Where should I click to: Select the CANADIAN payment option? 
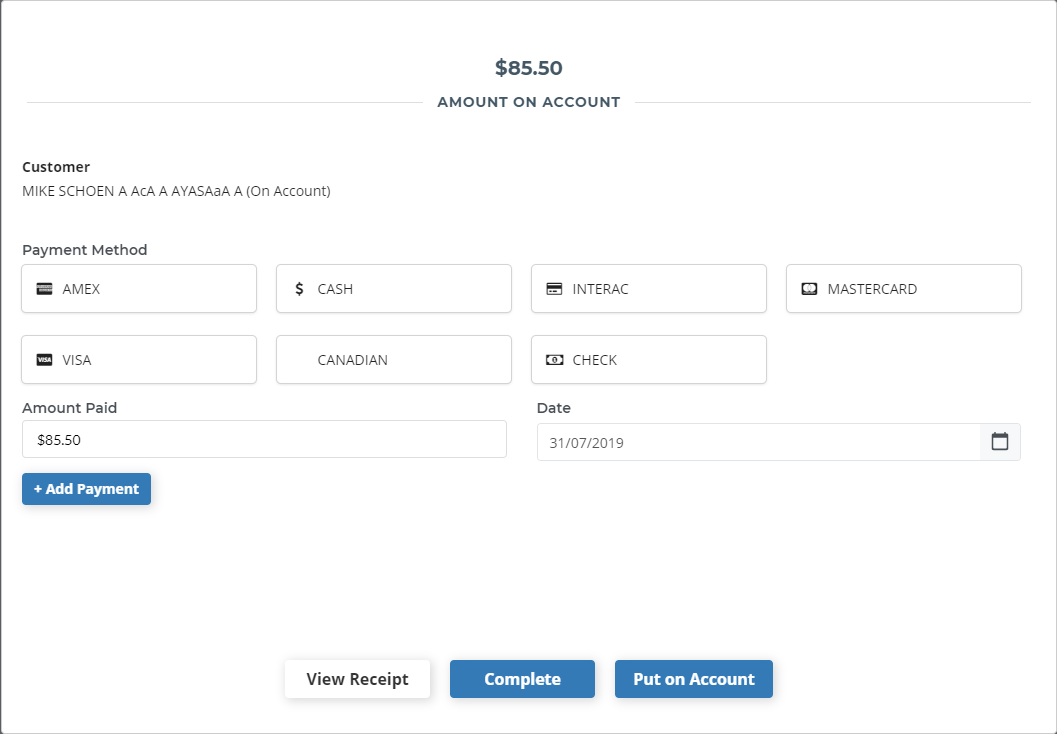[x=393, y=359]
